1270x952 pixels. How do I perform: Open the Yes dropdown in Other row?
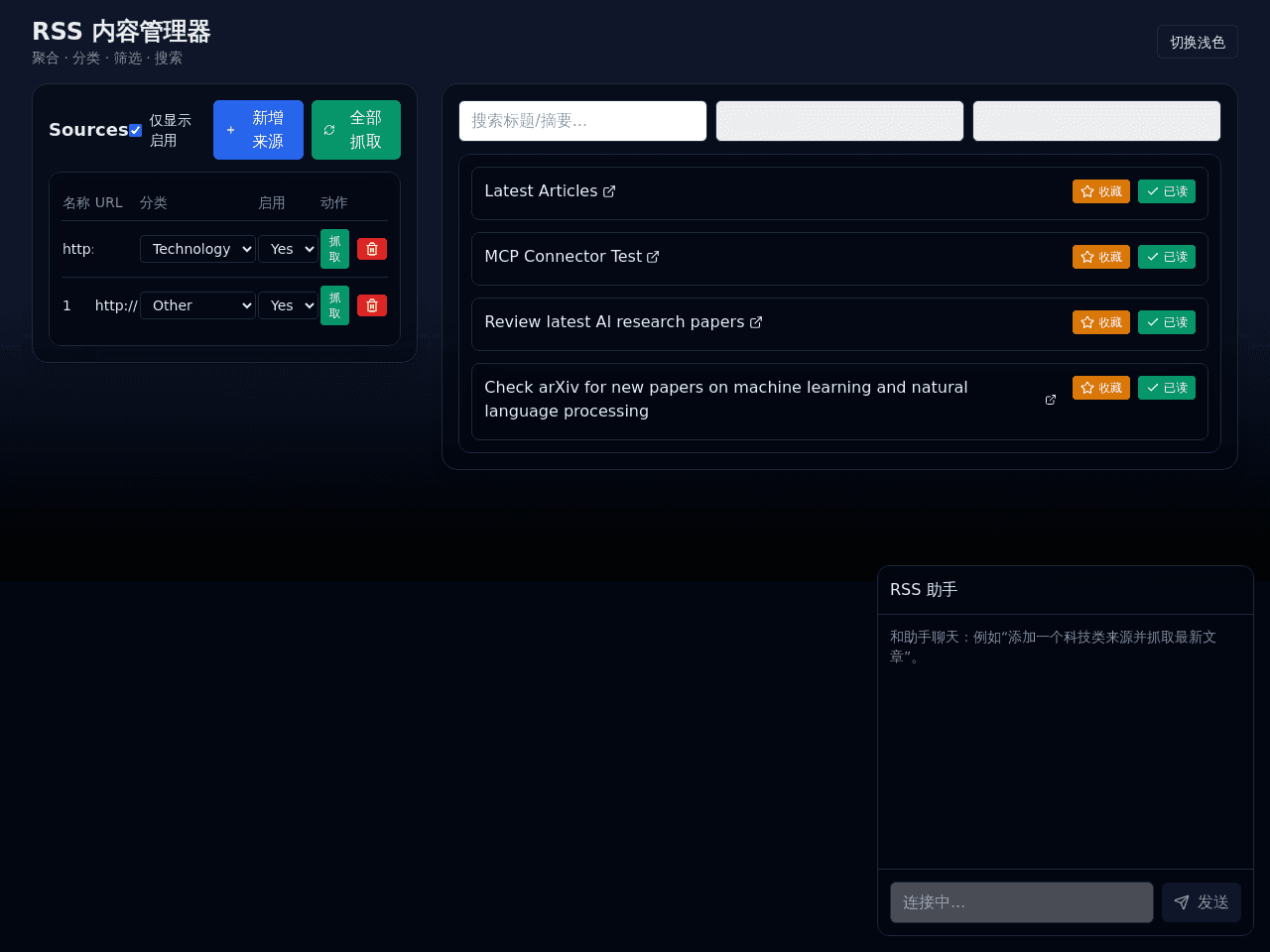tap(288, 305)
